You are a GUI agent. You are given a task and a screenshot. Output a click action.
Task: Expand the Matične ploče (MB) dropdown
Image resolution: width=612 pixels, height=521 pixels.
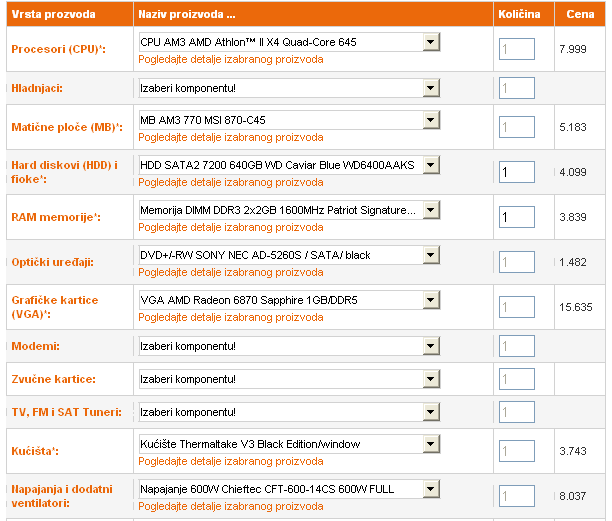289,120
